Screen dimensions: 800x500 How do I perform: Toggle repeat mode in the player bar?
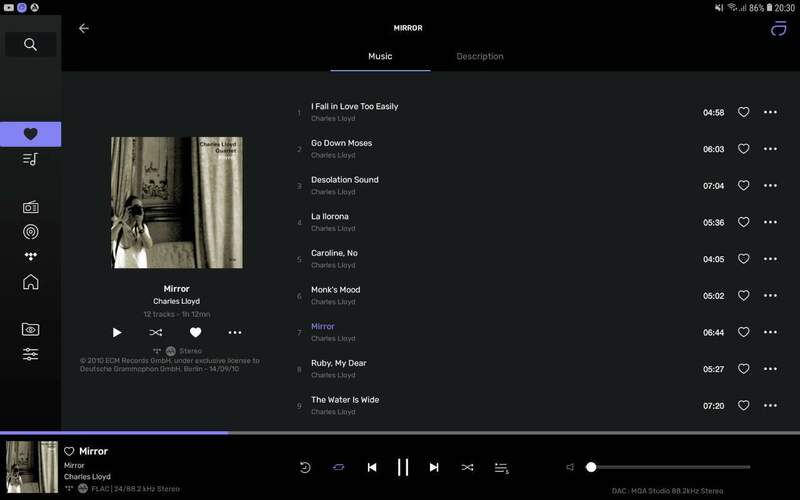338,467
